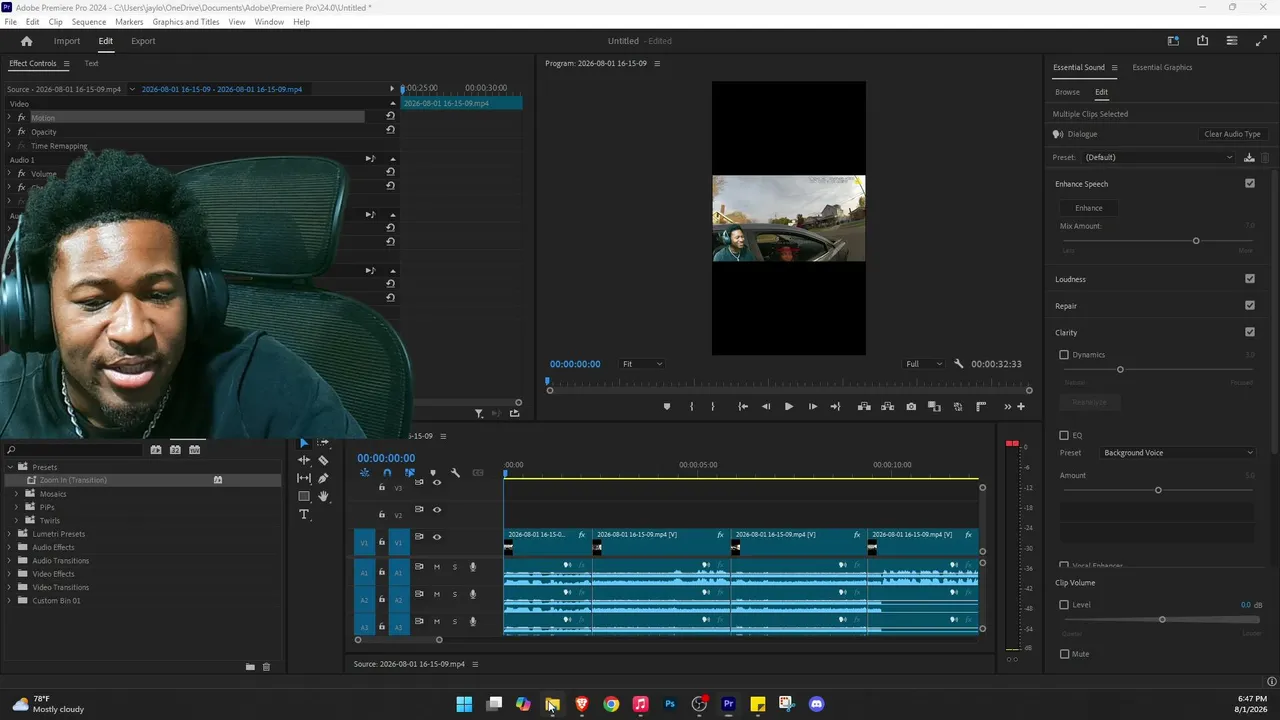Expand the Mosaics presets folder
This screenshot has height=720, width=1280.
pyautogui.click(x=17, y=494)
